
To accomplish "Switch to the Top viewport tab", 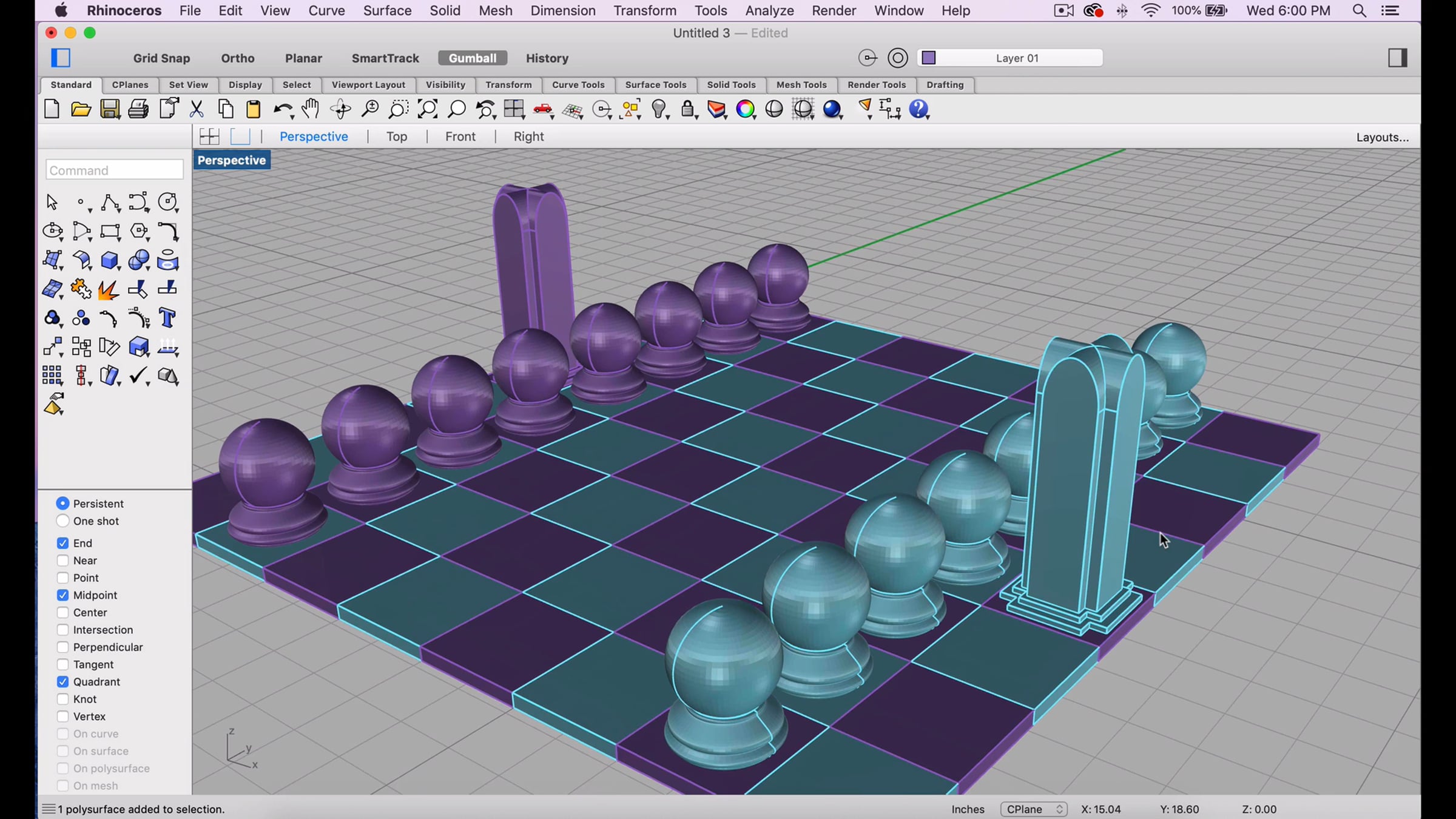I will click(397, 136).
